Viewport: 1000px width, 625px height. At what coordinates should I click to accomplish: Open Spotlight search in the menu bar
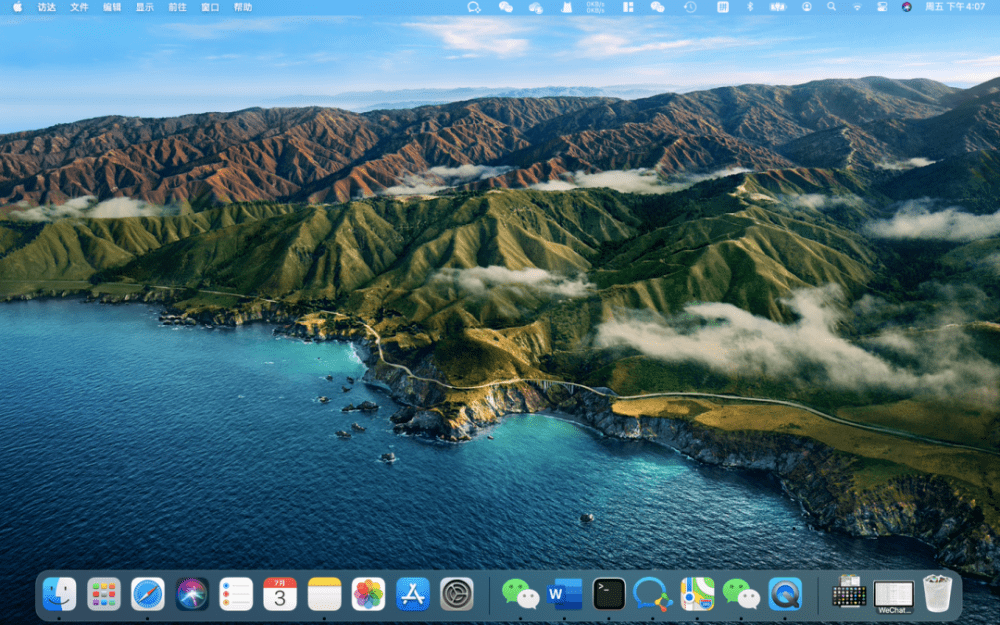pyautogui.click(x=832, y=6)
